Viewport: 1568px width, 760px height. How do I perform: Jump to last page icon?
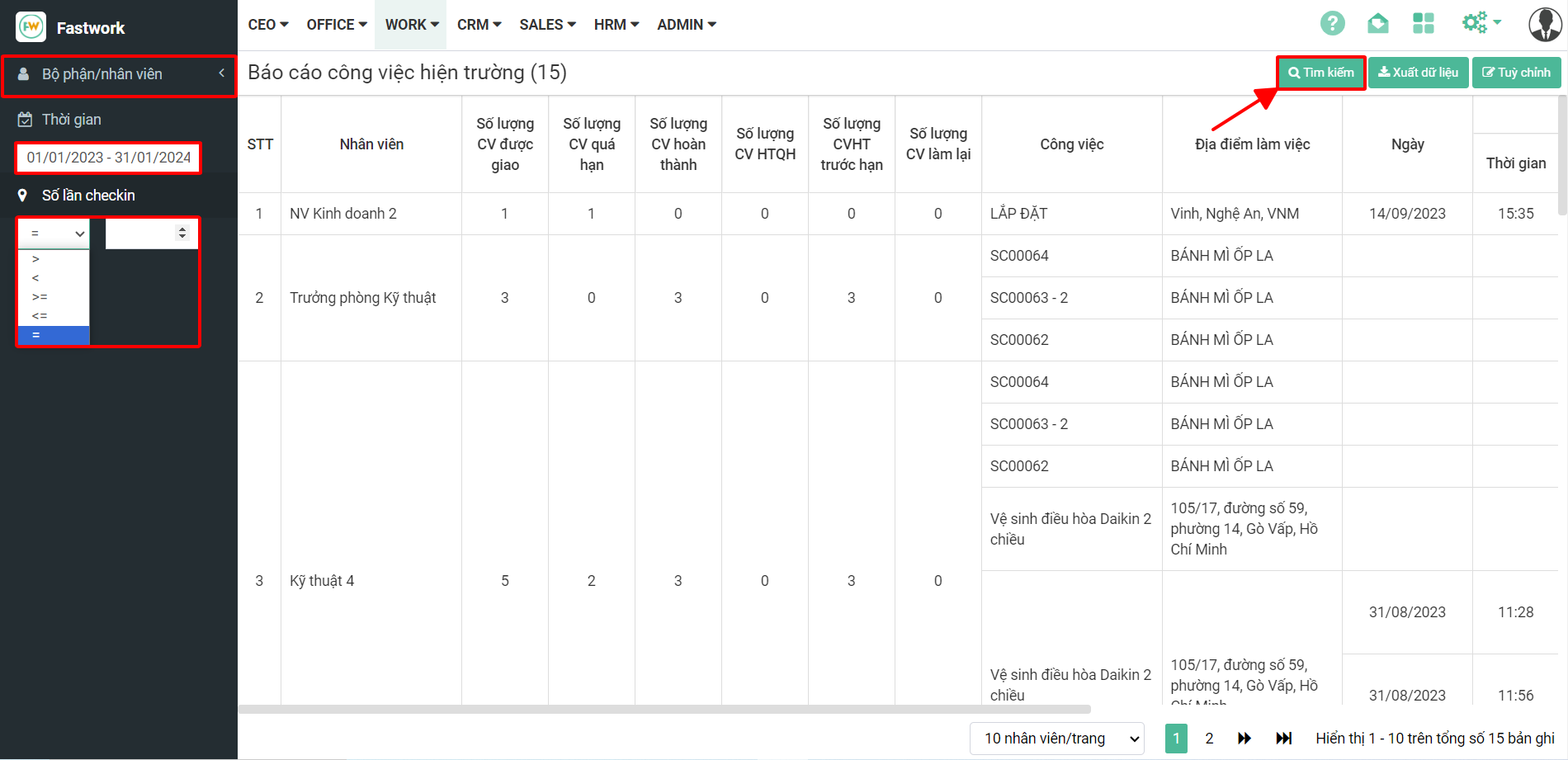(x=1284, y=739)
